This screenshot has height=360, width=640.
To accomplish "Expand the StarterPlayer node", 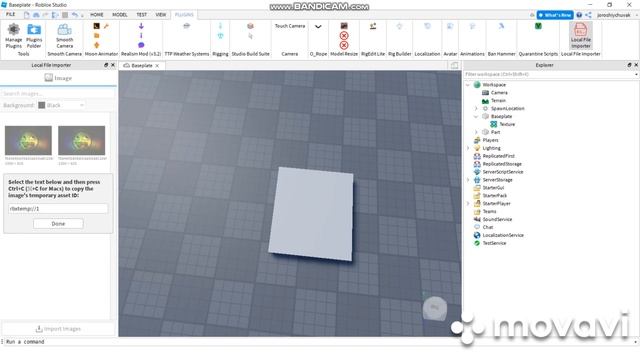I will click(x=468, y=204).
